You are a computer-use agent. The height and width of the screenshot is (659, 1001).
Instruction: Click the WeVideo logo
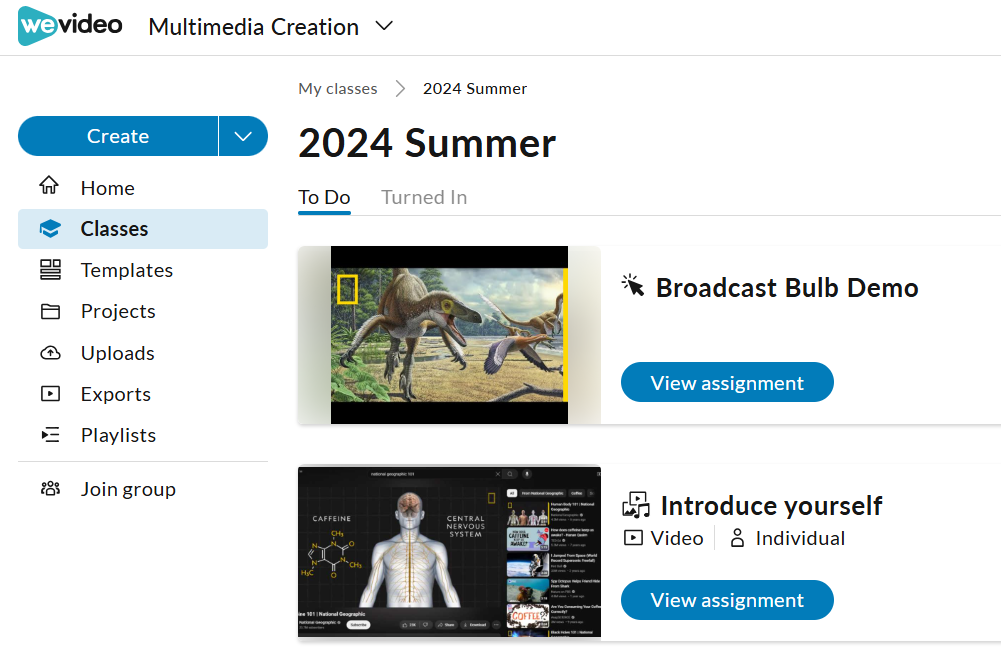(x=70, y=26)
